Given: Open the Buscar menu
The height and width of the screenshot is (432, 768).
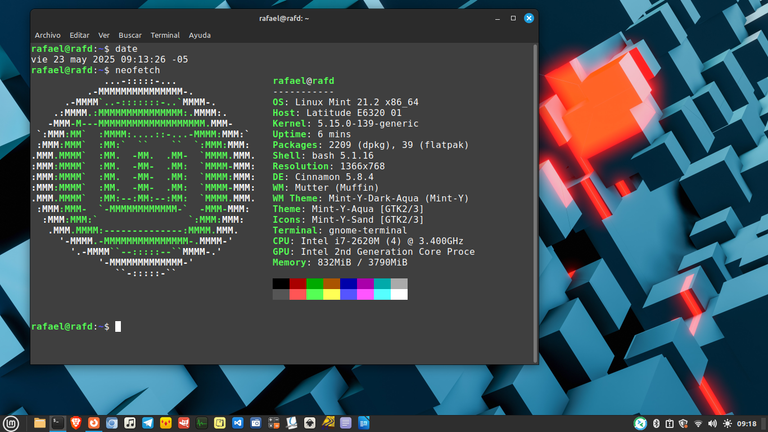Looking at the screenshot, I should pos(130,35).
